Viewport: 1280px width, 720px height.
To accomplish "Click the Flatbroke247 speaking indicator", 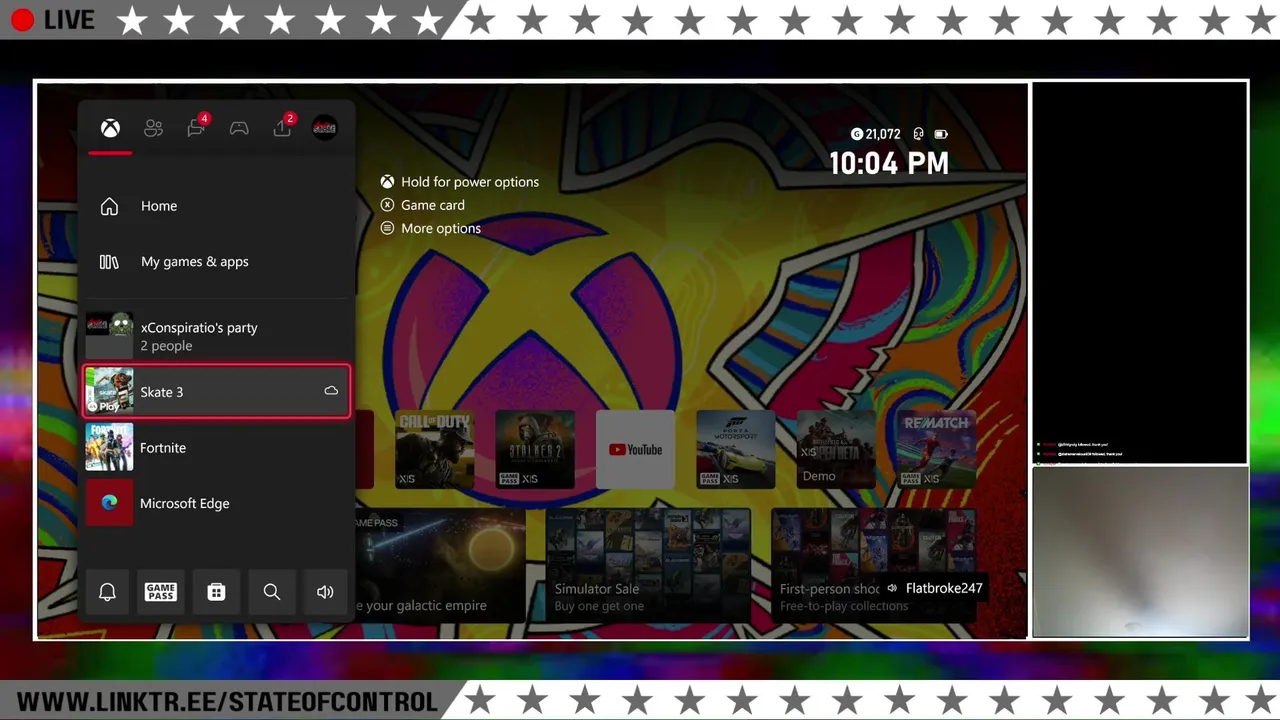I will [x=935, y=588].
